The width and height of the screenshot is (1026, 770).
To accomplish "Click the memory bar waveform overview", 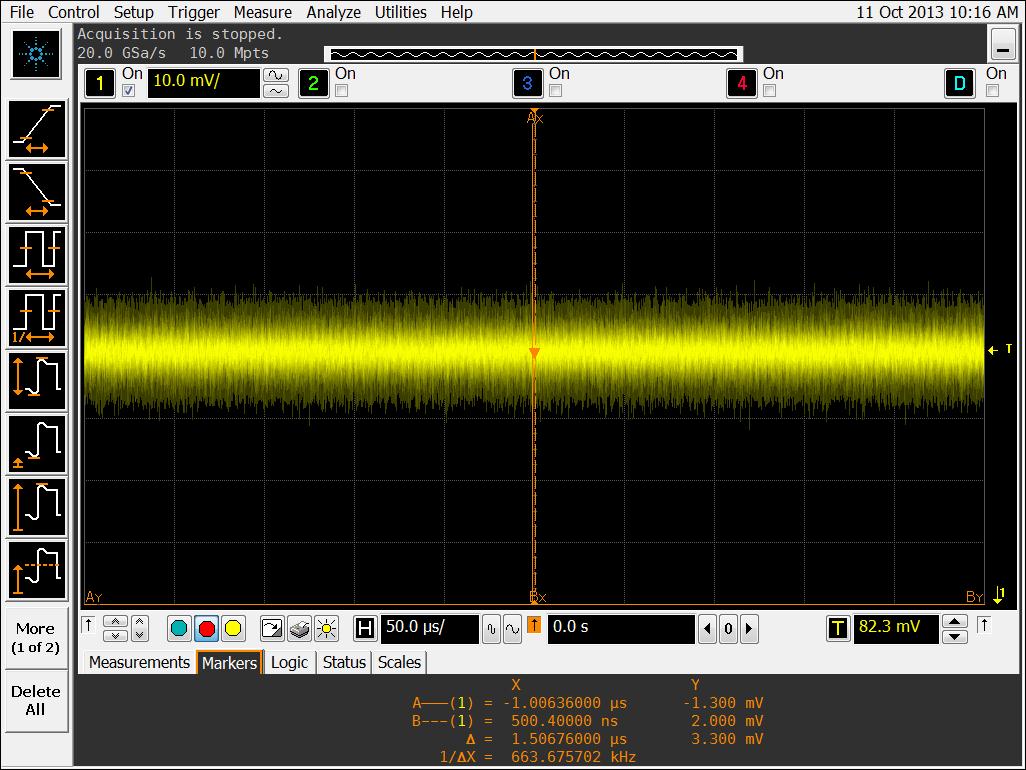I will point(534,54).
